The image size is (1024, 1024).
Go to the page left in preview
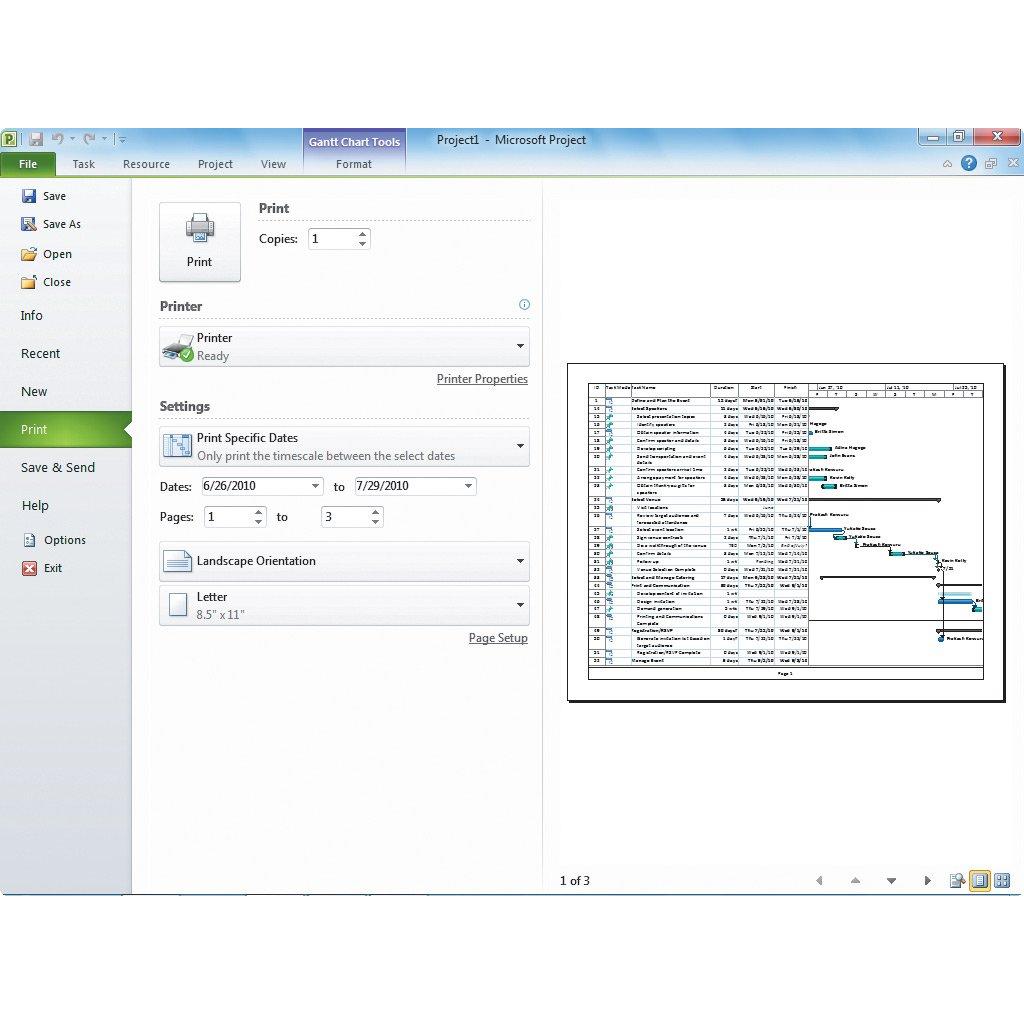[819, 881]
